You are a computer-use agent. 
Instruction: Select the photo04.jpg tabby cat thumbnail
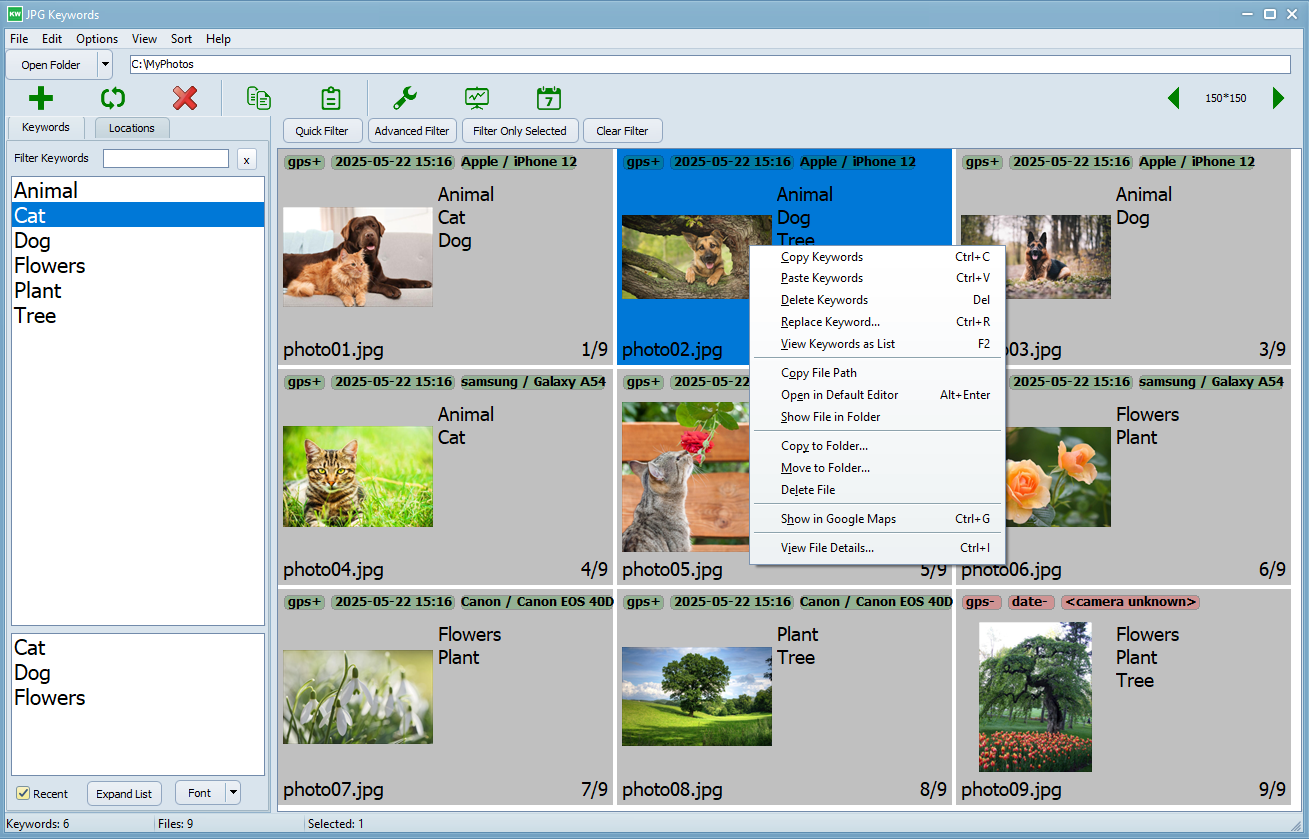pyautogui.click(x=358, y=477)
